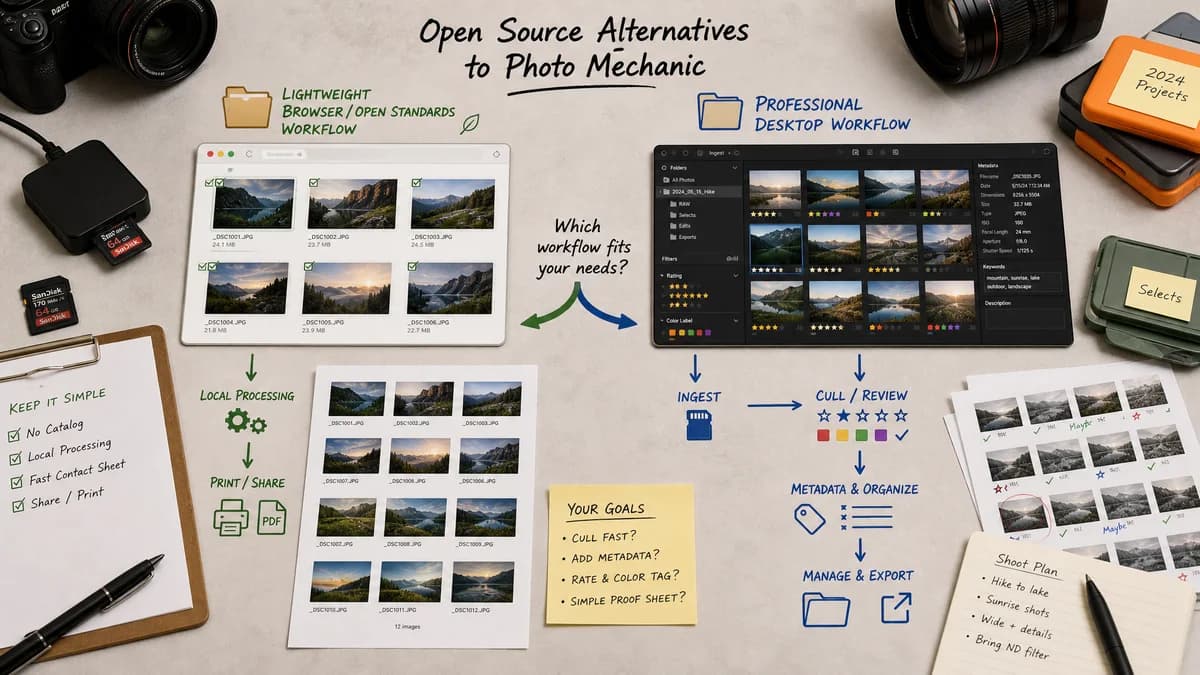Click the export arrow icon under Manage & Export

tap(896, 607)
